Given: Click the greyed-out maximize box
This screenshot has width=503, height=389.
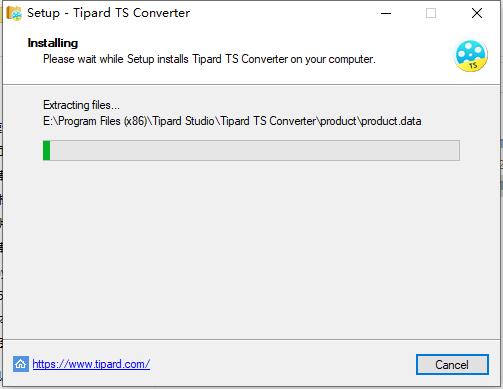Looking at the screenshot, I should [x=431, y=13].
